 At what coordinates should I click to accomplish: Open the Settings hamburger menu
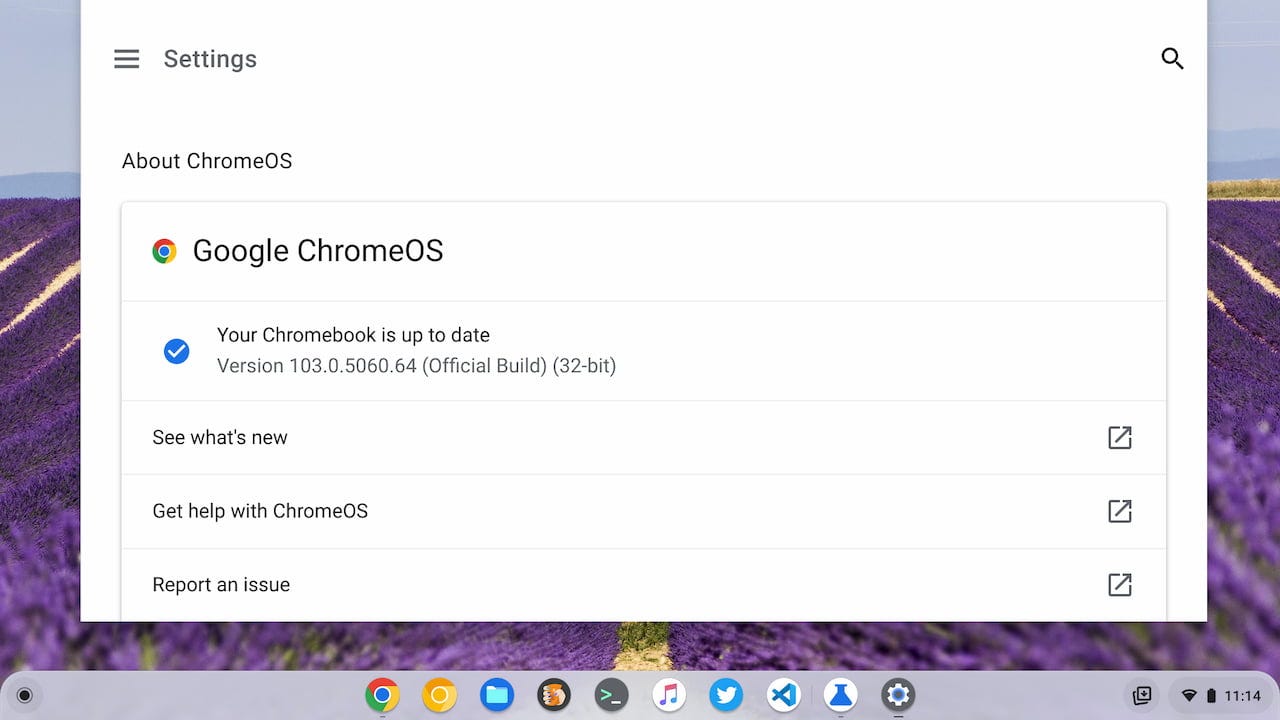pos(127,59)
